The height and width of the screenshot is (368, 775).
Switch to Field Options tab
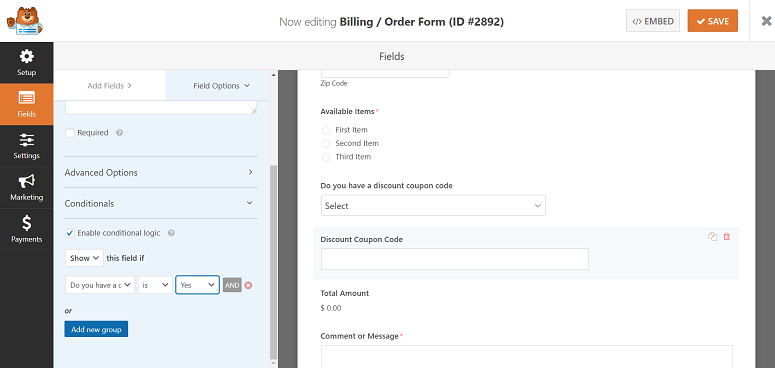tap(218, 85)
